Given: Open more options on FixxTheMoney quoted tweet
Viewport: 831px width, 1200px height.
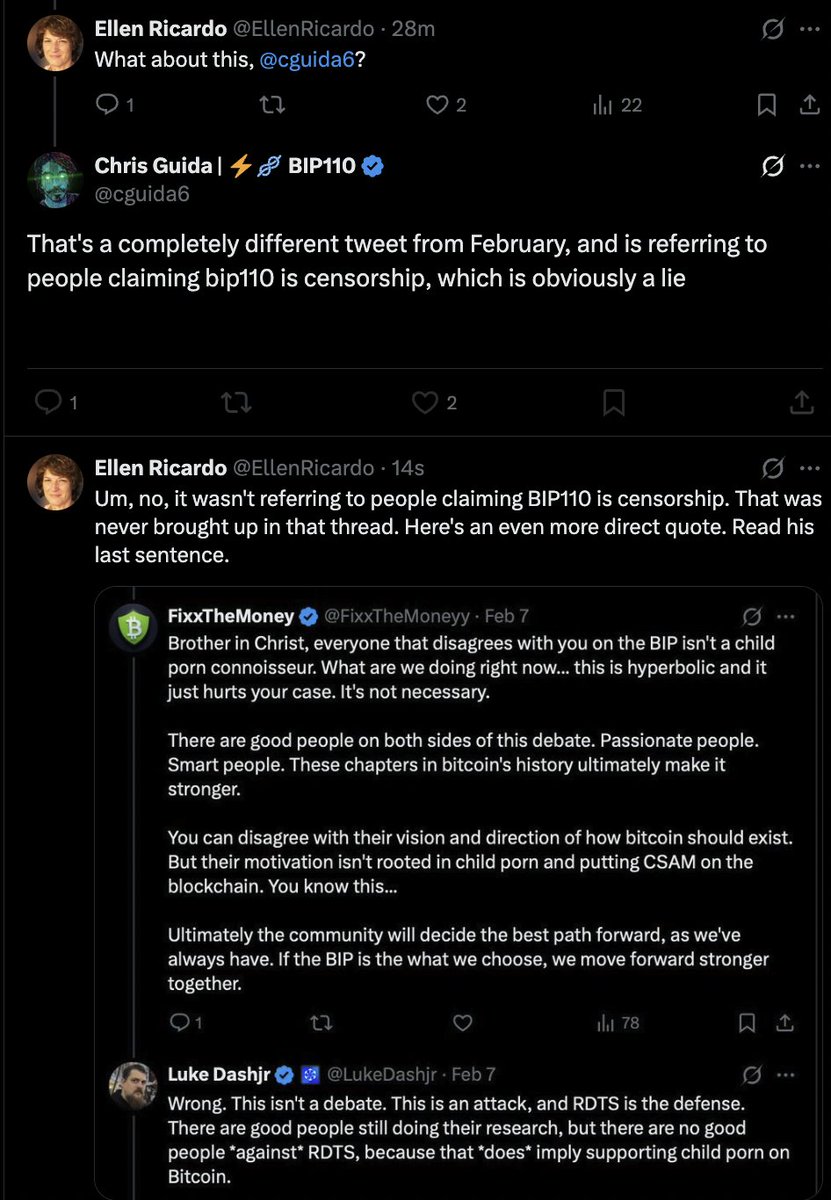Looking at the screenshot, I should [786, 616].
